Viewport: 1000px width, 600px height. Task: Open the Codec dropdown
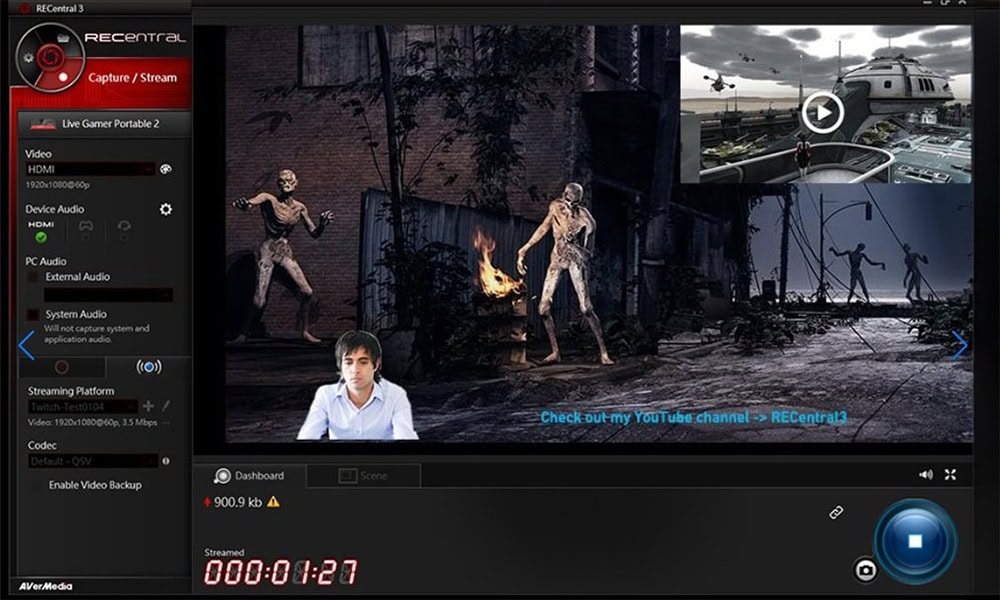tap(92, 461)
